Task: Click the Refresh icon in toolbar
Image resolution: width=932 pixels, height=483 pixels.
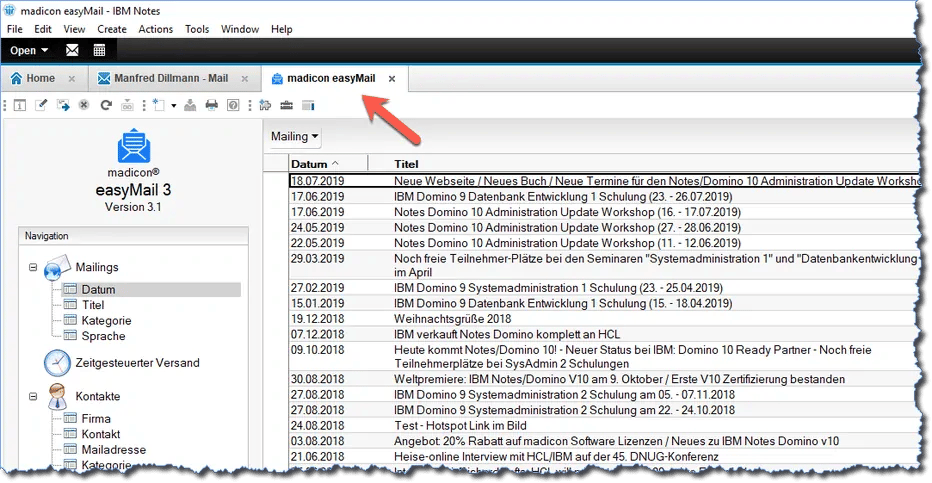Action: click(x=106, y=105)
